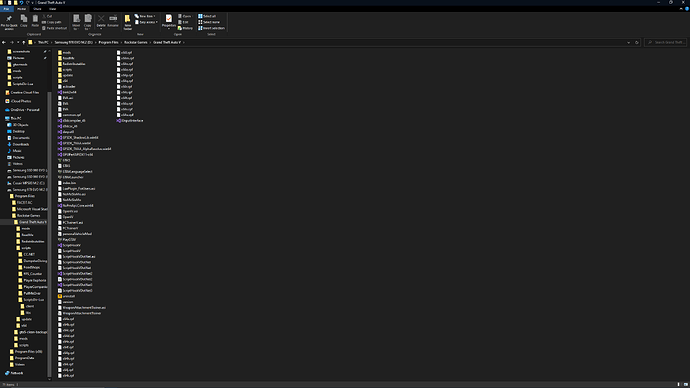Open the Easy access dropdown
This screenshot has height=388, width=690.
(146, 22)
